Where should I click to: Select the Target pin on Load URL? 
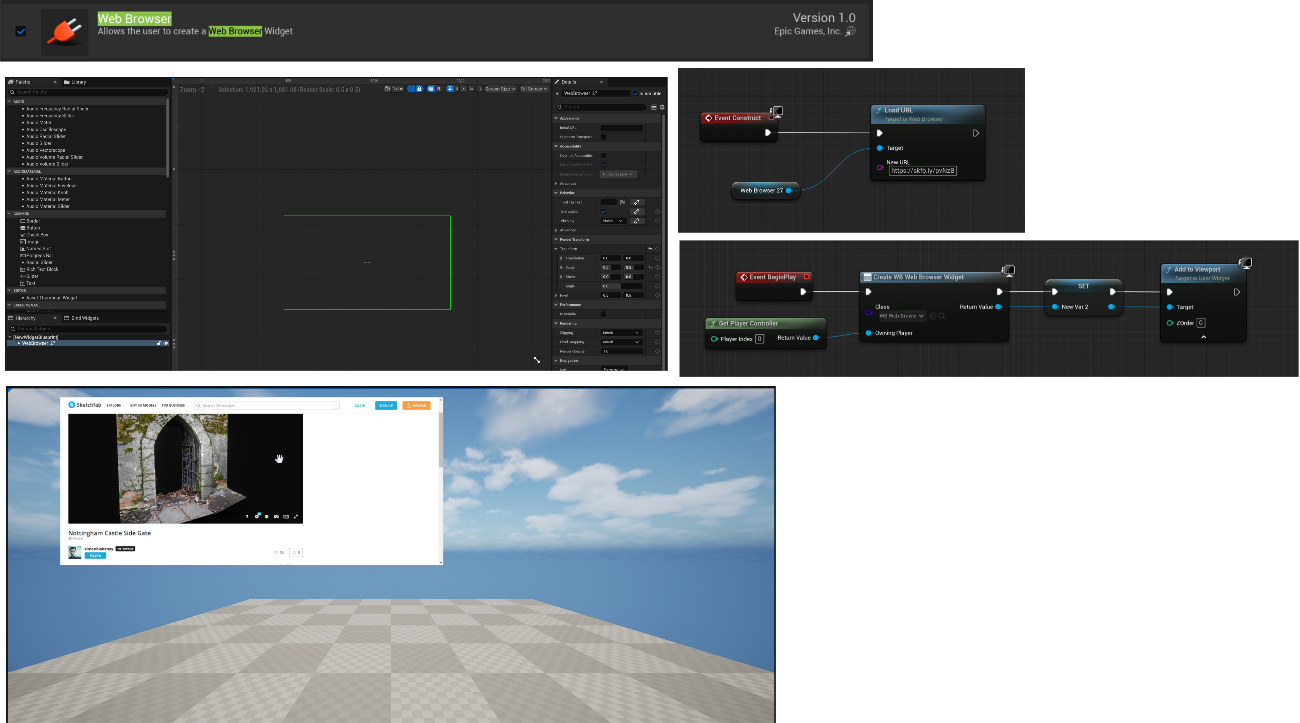coord(880,148)
